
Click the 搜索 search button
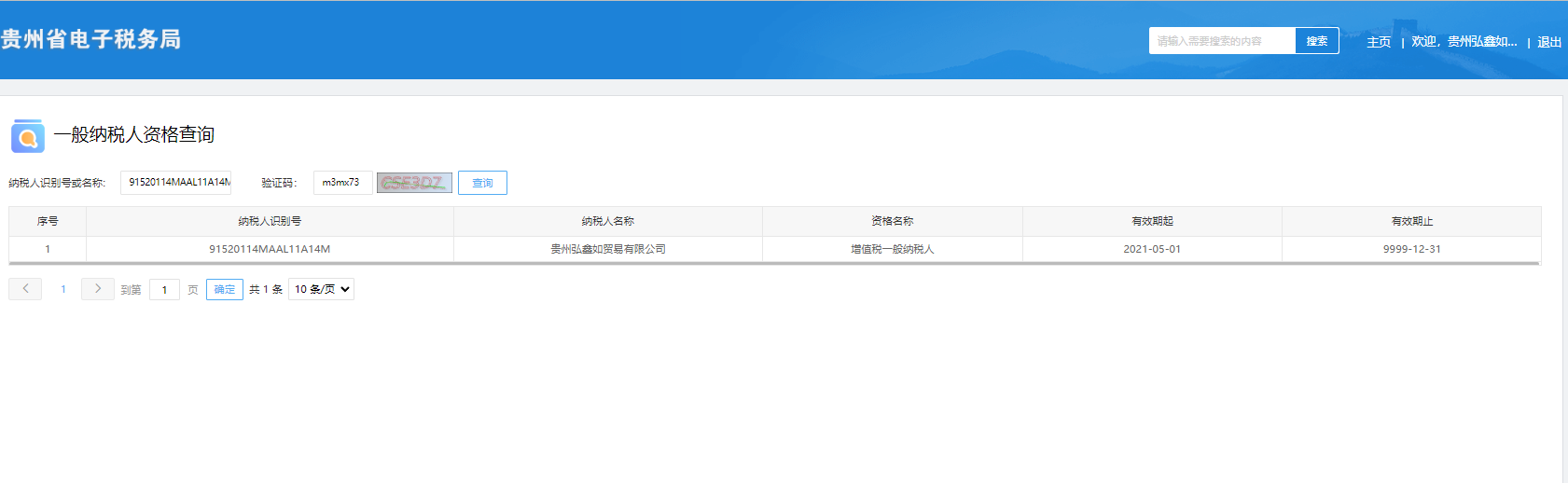click(1316, 41)
